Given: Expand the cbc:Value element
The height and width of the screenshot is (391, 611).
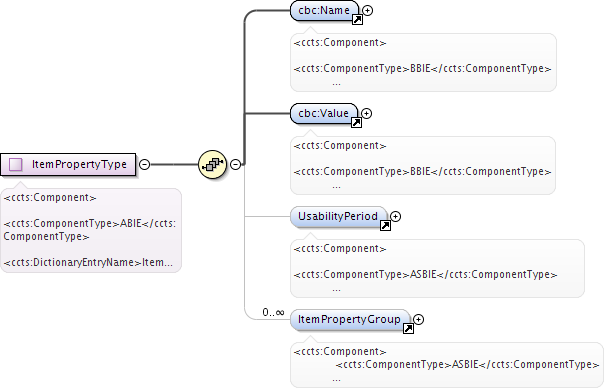Looking at the screenshot, I should point(366,113).
